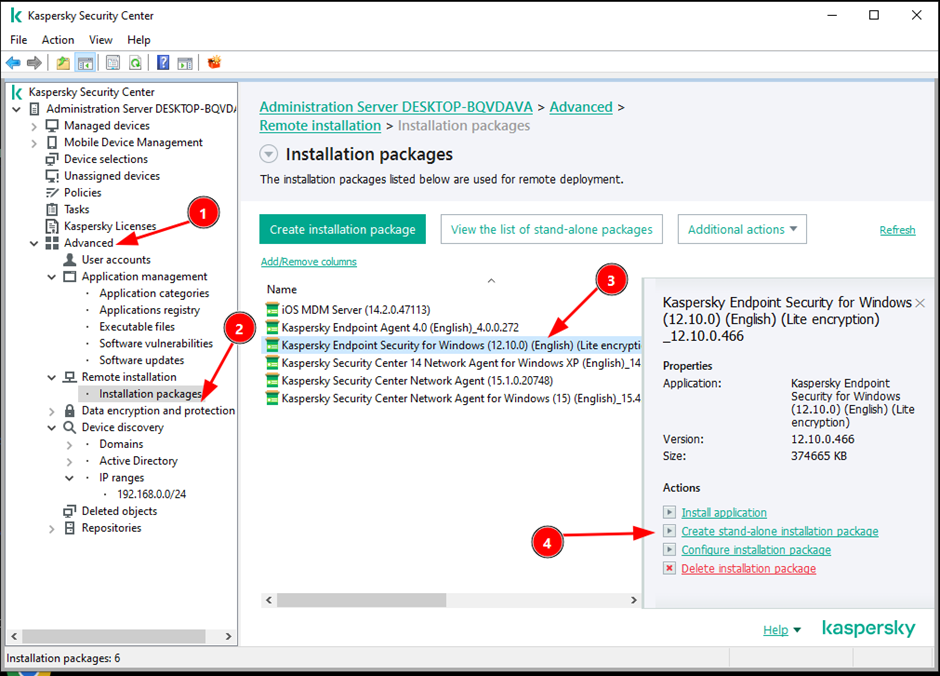Click the Show/Hide action pane icon

coord(185,62)
